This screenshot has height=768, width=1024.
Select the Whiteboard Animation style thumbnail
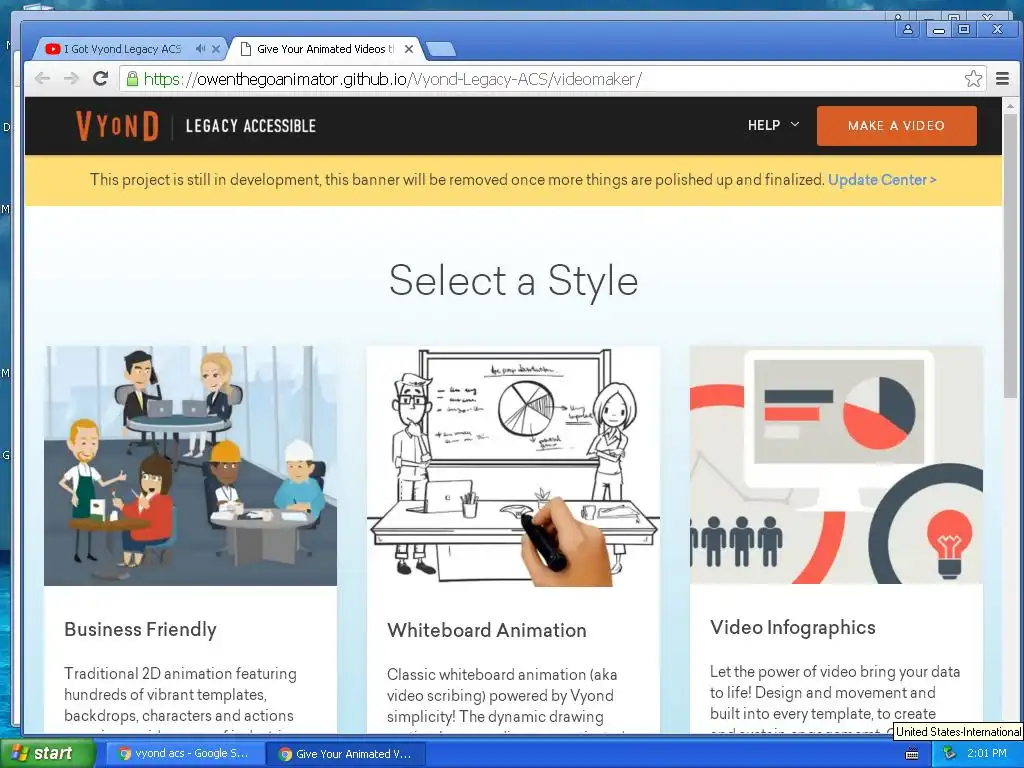513,466
